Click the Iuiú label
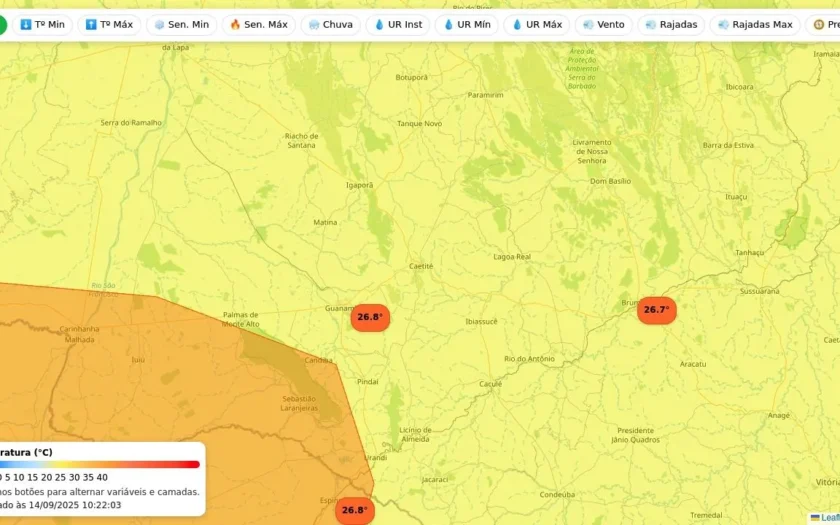Image resolution: width=840 pixels, height=525 pixels. coord(138,360)
